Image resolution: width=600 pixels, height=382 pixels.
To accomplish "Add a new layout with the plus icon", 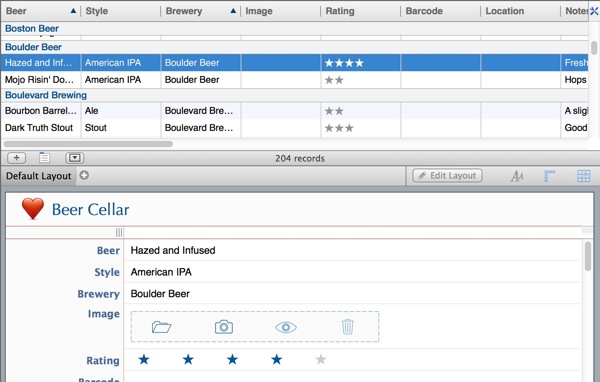I will tap(84, 175).
